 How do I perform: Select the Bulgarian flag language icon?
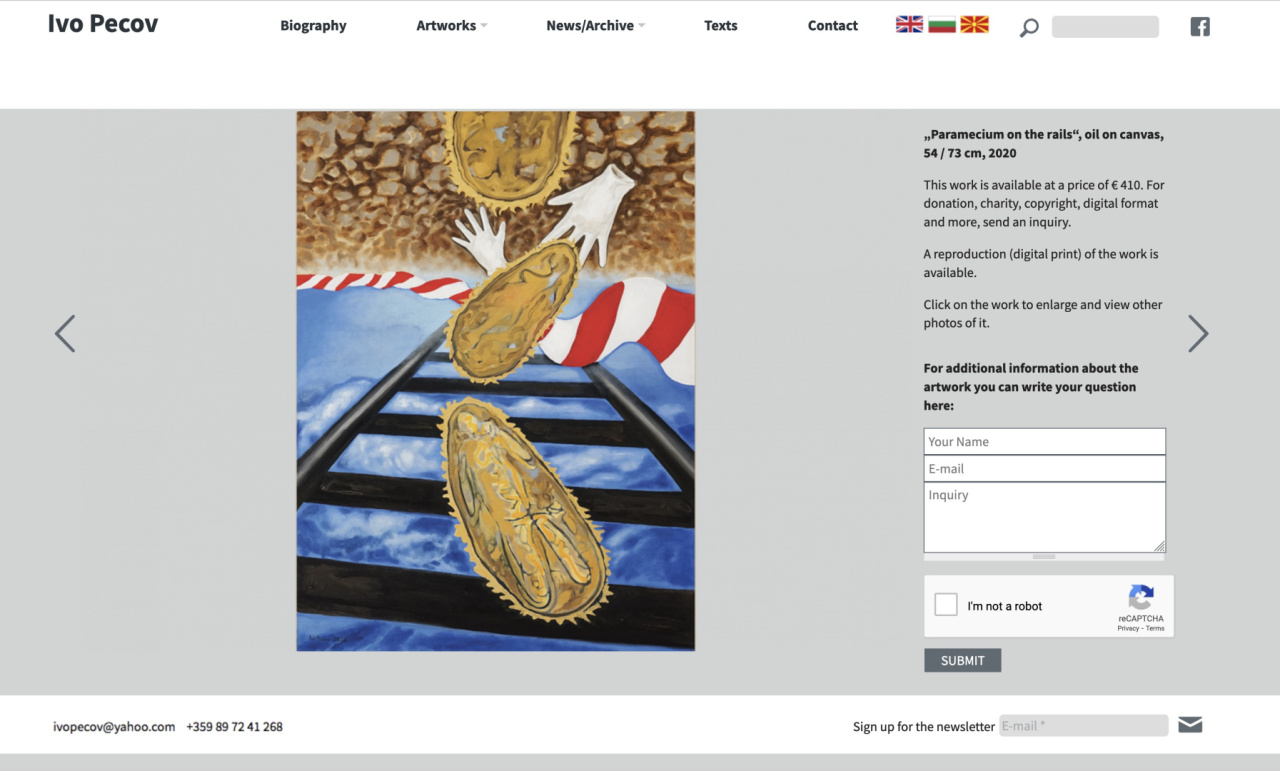pos(941,25)
